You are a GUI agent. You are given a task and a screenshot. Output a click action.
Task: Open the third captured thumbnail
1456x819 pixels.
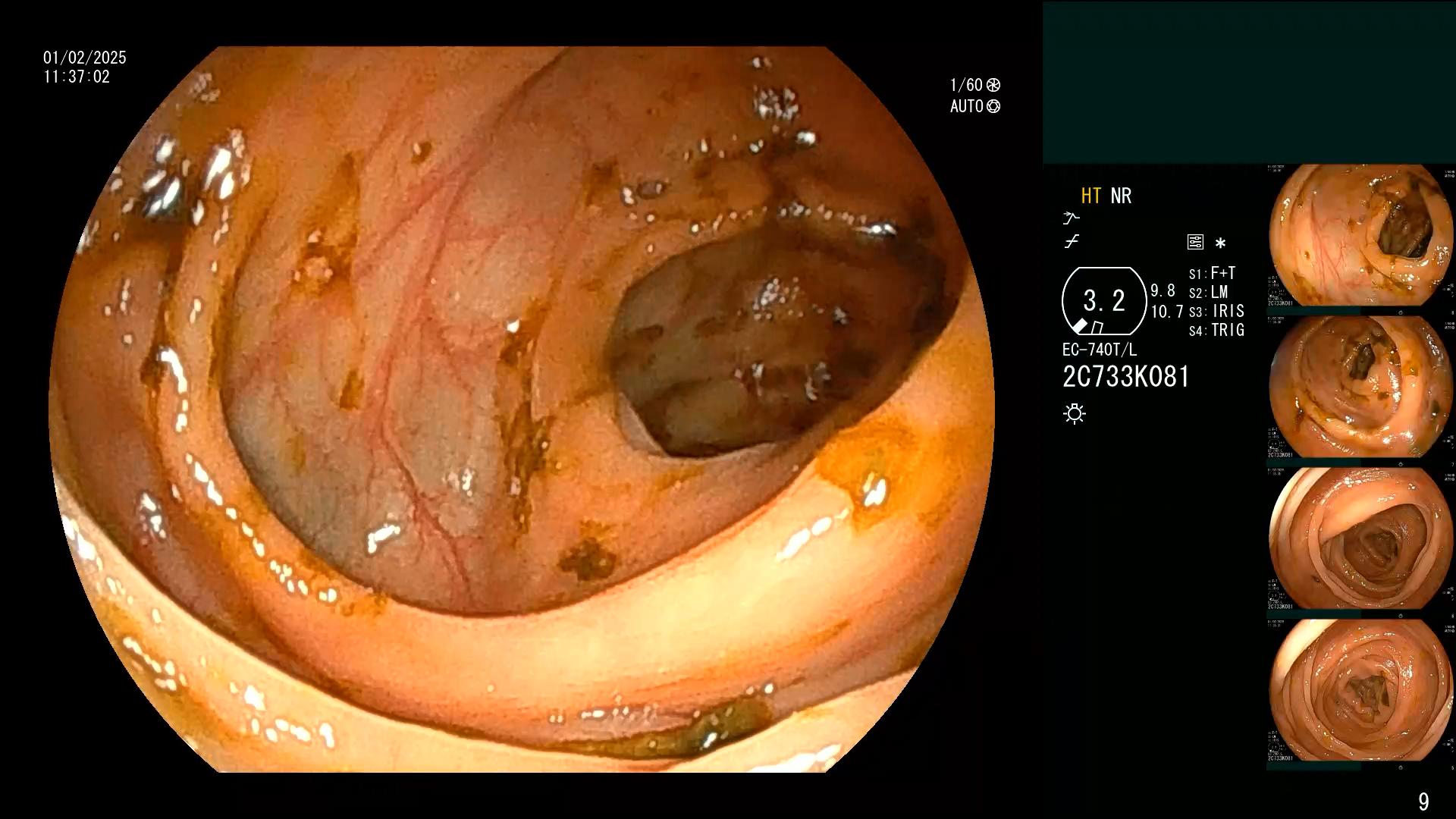click(1360, 538)
